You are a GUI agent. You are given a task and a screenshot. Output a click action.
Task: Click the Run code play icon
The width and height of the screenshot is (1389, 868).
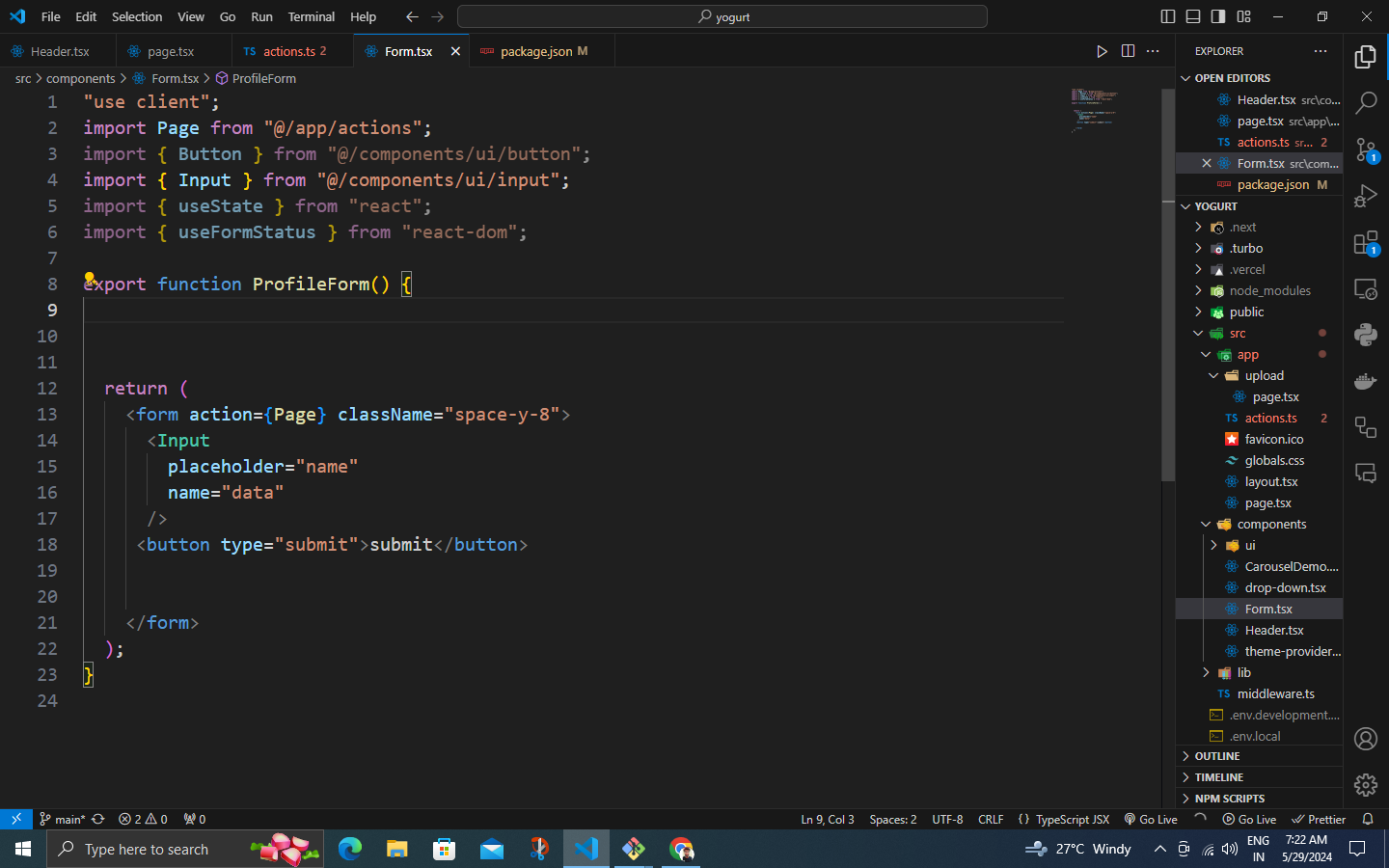pos(1102,51)
